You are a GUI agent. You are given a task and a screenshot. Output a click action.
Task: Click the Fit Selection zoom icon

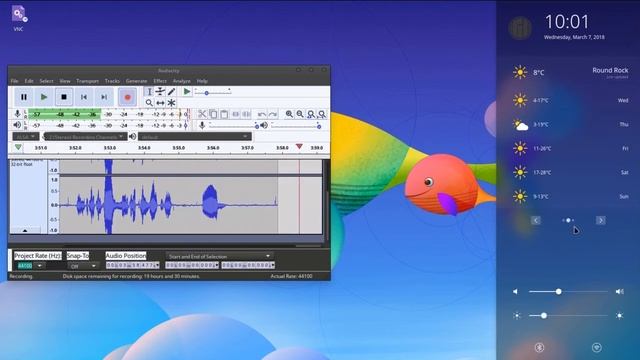pyautogui.click(x=311, y=114)
